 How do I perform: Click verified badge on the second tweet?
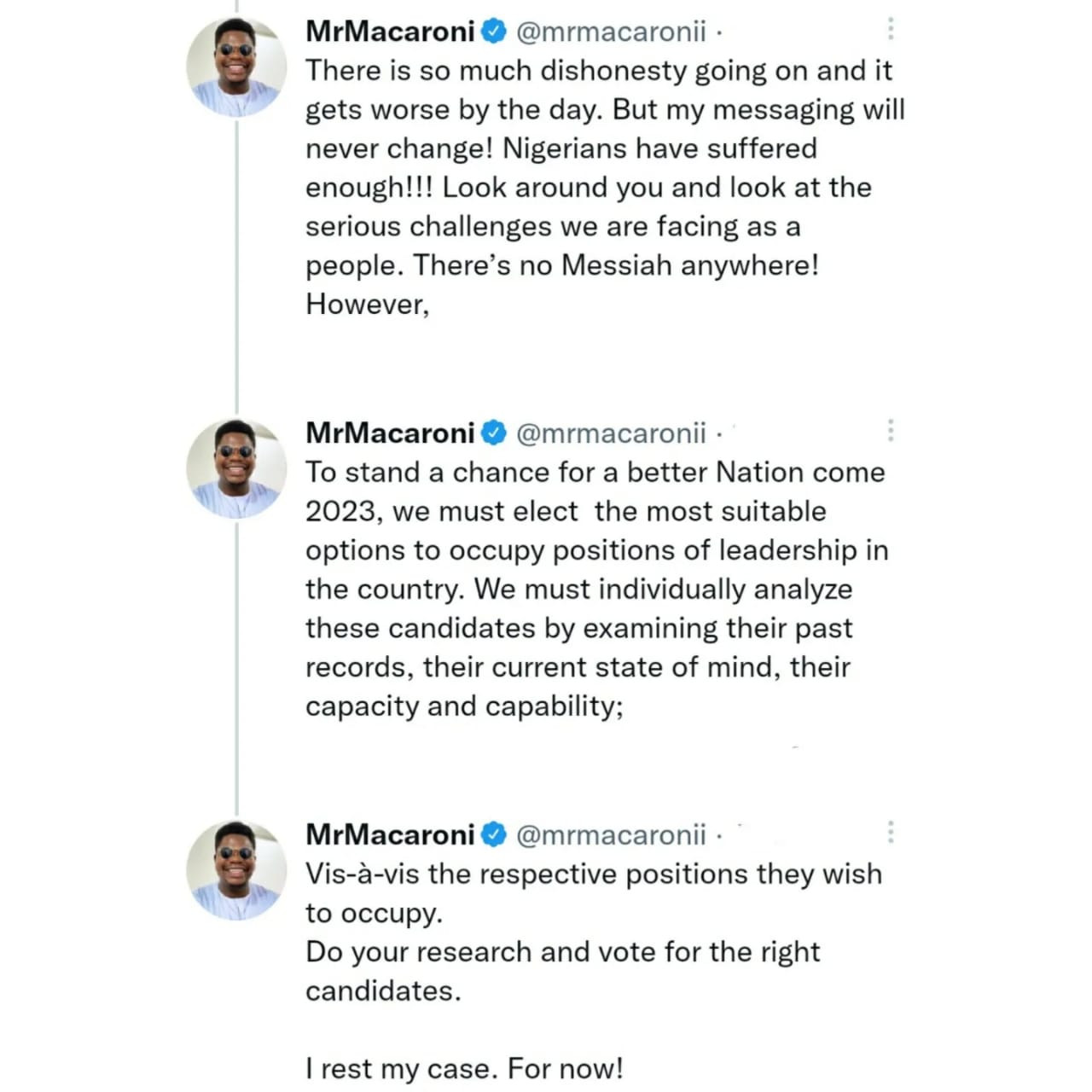(495, 433)
